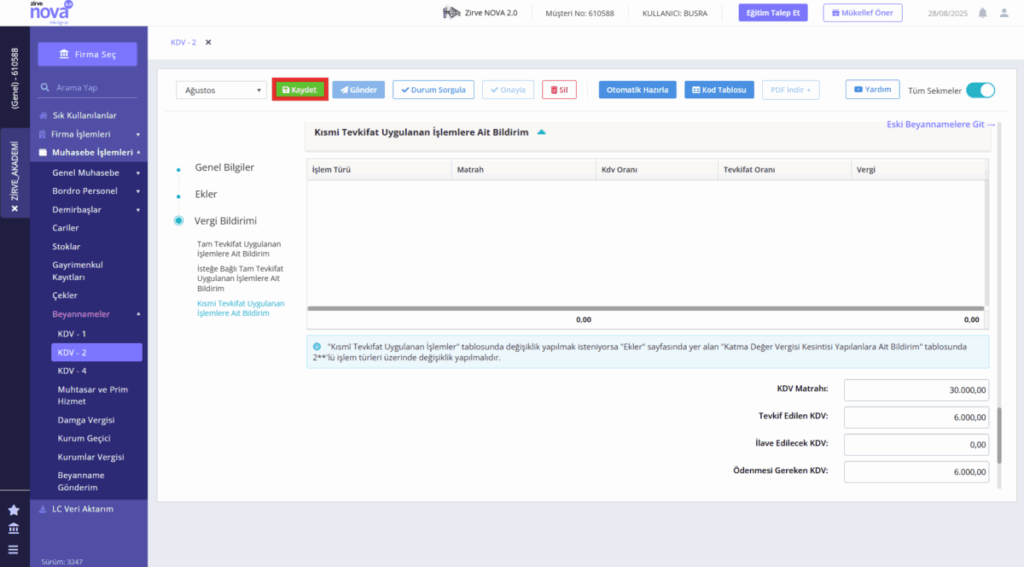This screenshot has height=567, width=1024.
Task: Select the Genel Bilgiler step
Action: tap(224, 167)
